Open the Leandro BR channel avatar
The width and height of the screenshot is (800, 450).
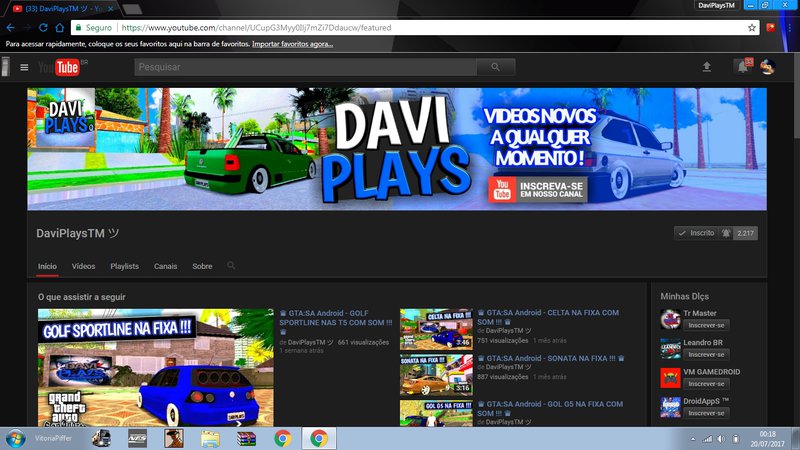670,348
